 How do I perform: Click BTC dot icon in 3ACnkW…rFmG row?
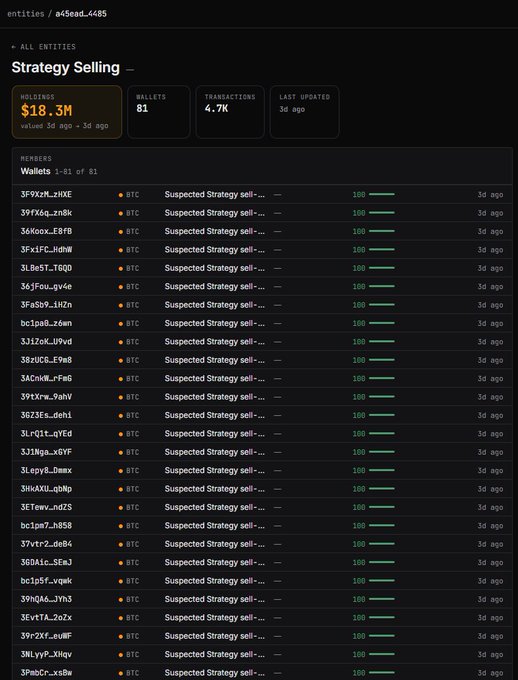point(121,379)
